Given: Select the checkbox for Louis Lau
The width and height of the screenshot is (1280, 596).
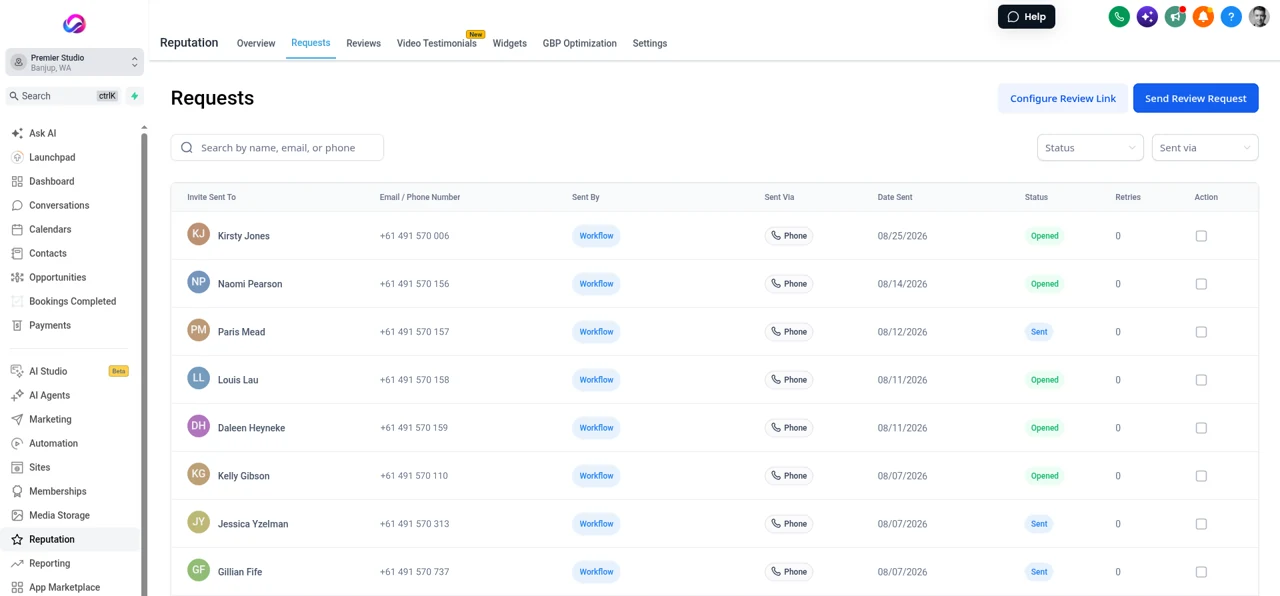Looking at the screenshot, I should [x=1201, y=380].
